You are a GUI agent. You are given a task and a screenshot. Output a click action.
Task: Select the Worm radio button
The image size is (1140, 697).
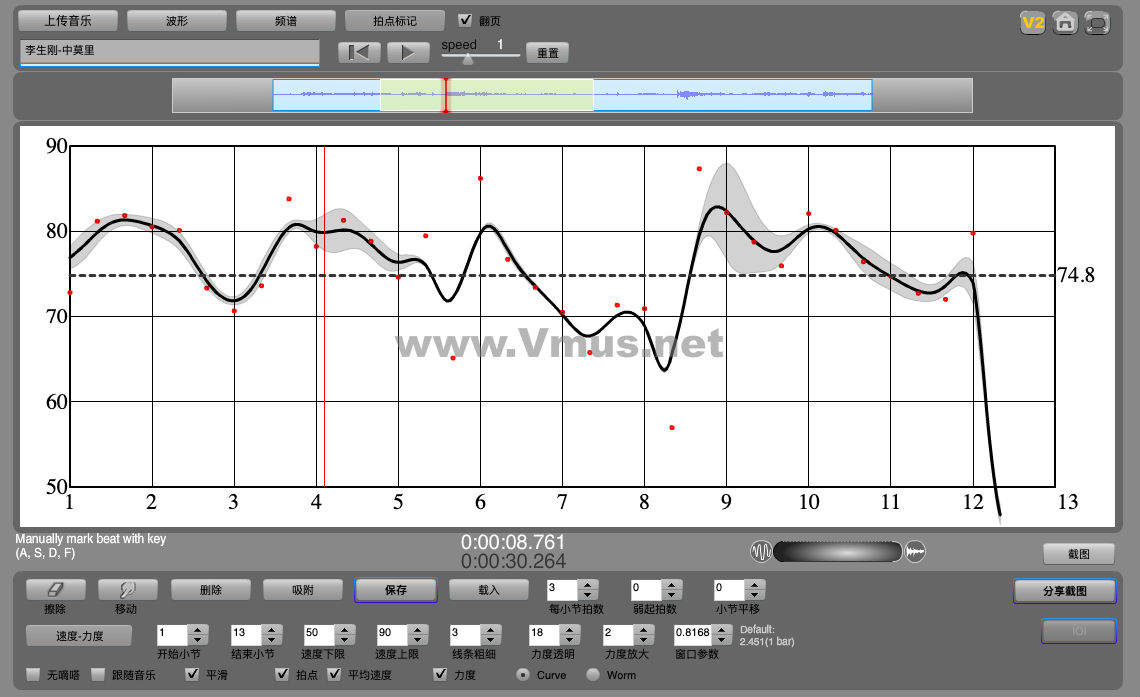click(x=593, y=675)
